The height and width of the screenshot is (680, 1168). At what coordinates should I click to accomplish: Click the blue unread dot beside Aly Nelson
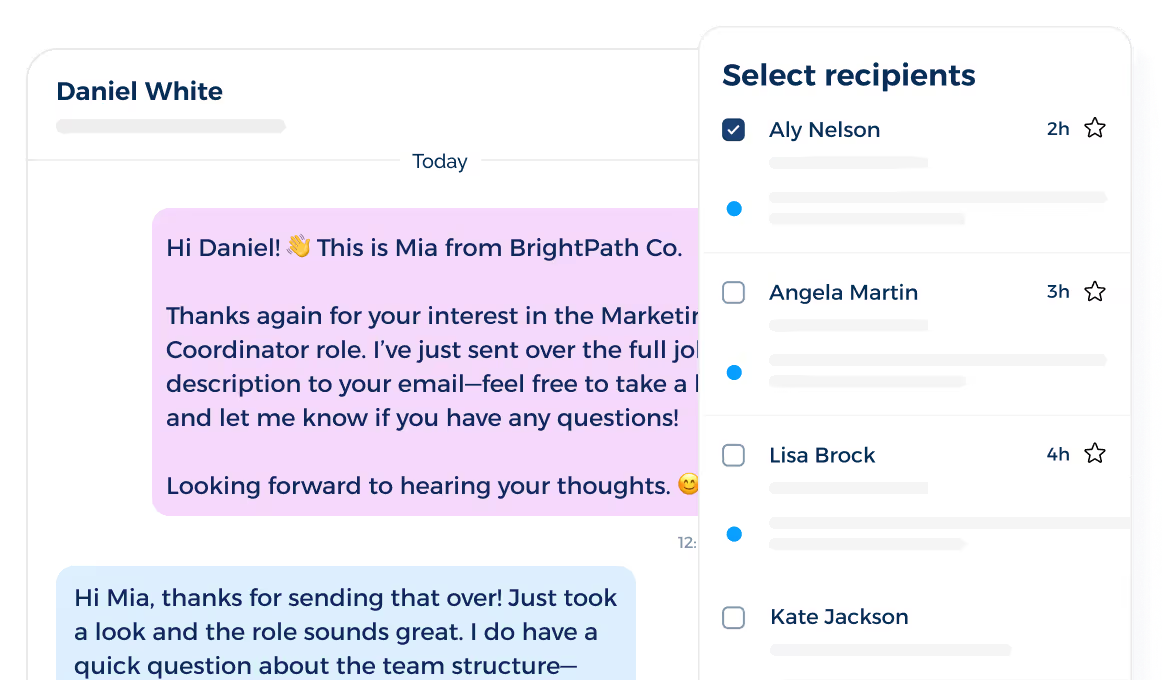(x=734, y=208)
